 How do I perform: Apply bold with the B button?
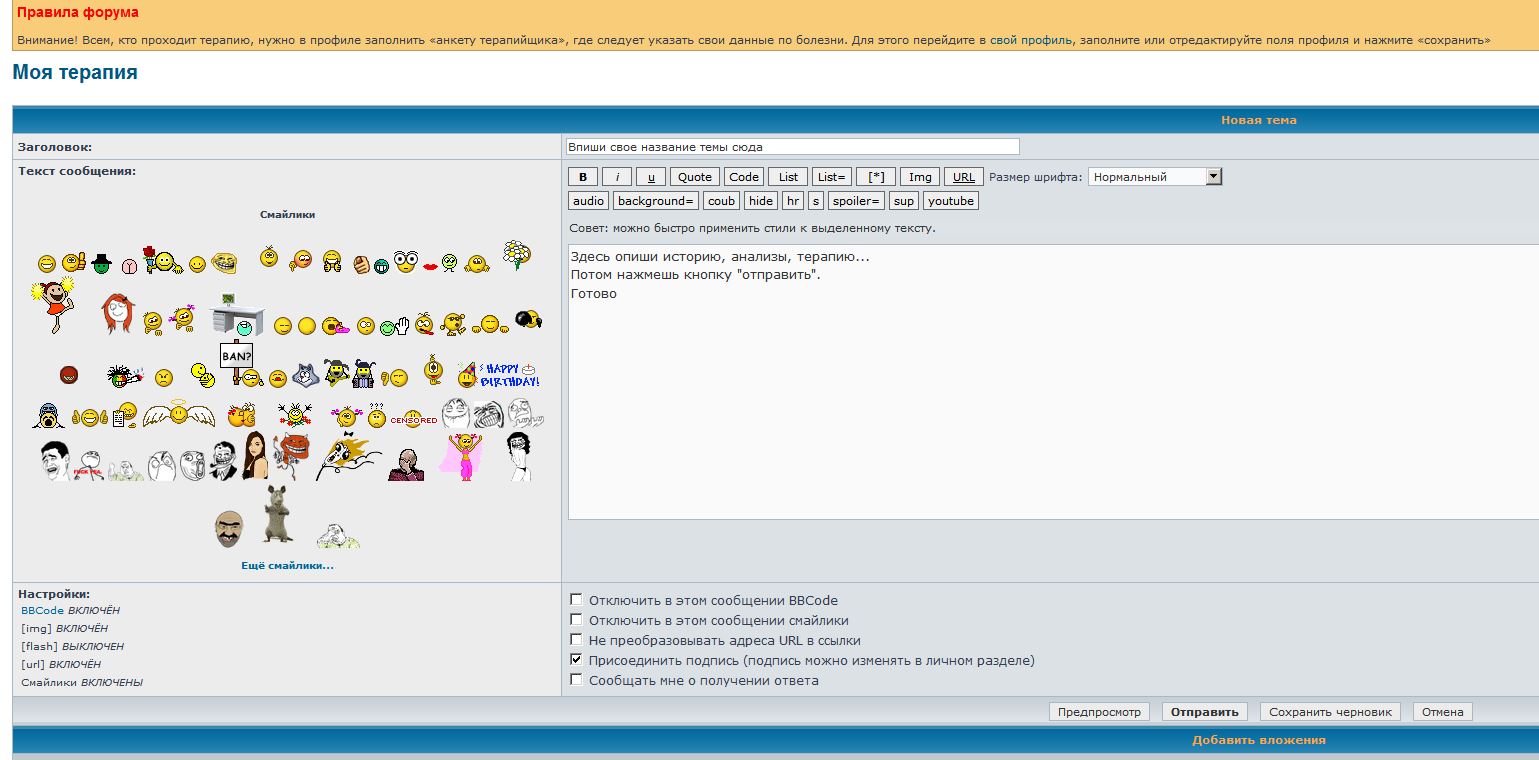(582, 177)
